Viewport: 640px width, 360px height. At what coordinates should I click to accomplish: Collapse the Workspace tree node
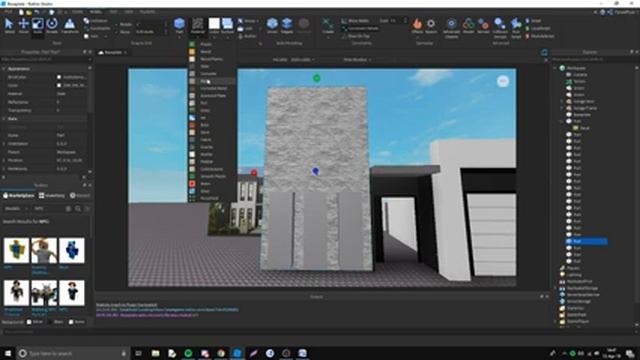coord(556,68)
